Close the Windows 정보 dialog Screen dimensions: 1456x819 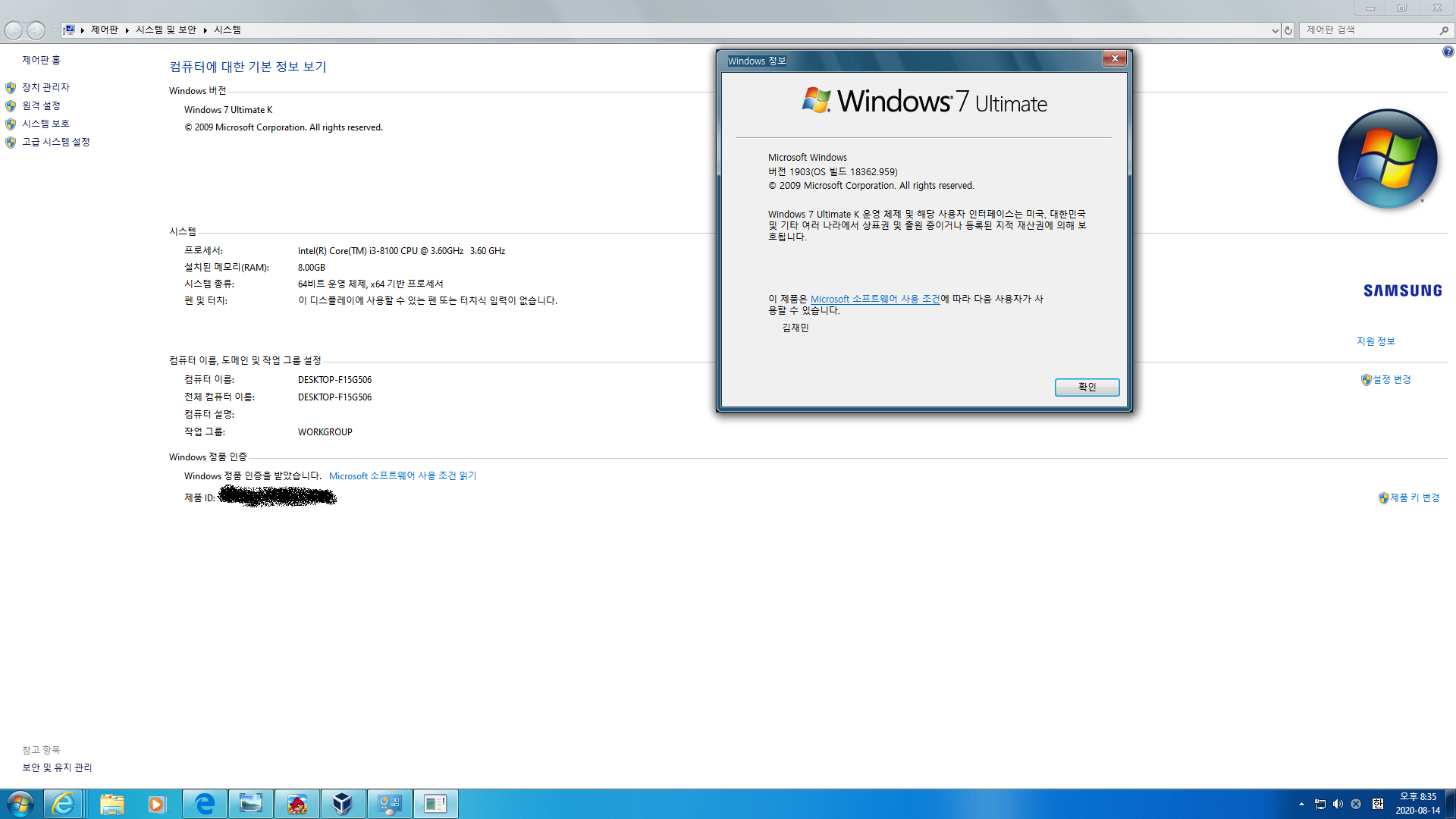click(x=1114, y=59)
